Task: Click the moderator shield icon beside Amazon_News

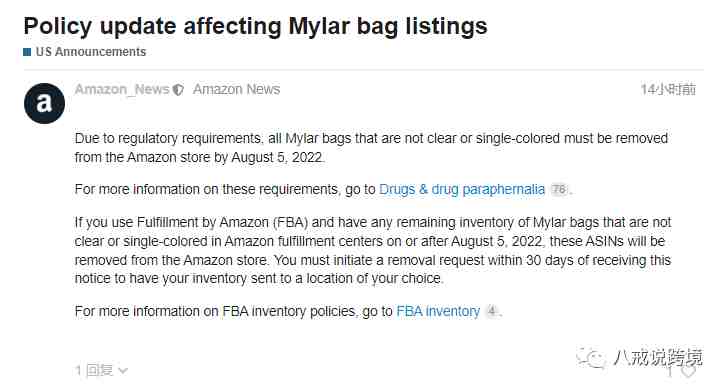Action: (x=178, y=89)
